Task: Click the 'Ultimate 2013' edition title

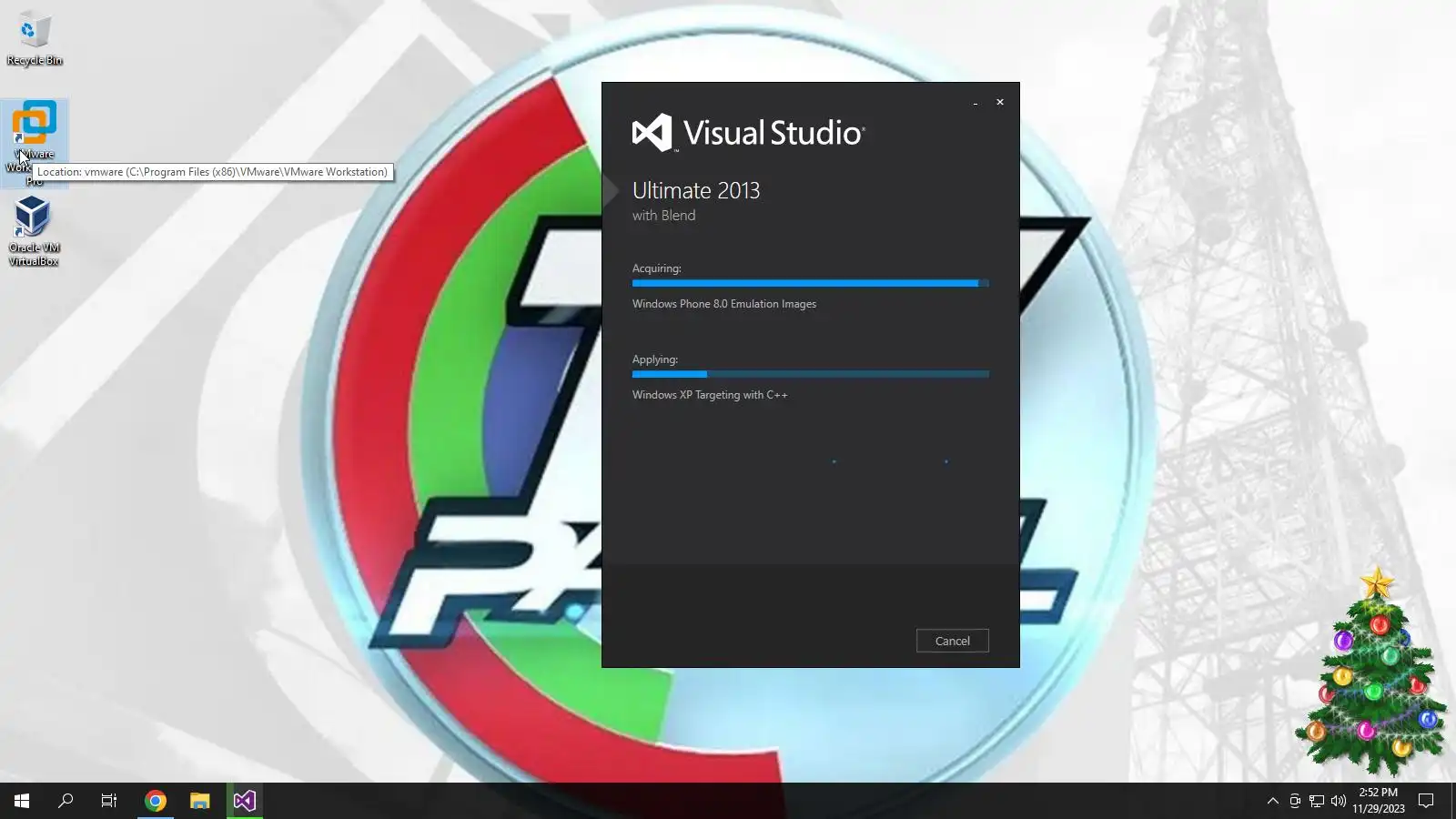Action: tap(696, 190)
